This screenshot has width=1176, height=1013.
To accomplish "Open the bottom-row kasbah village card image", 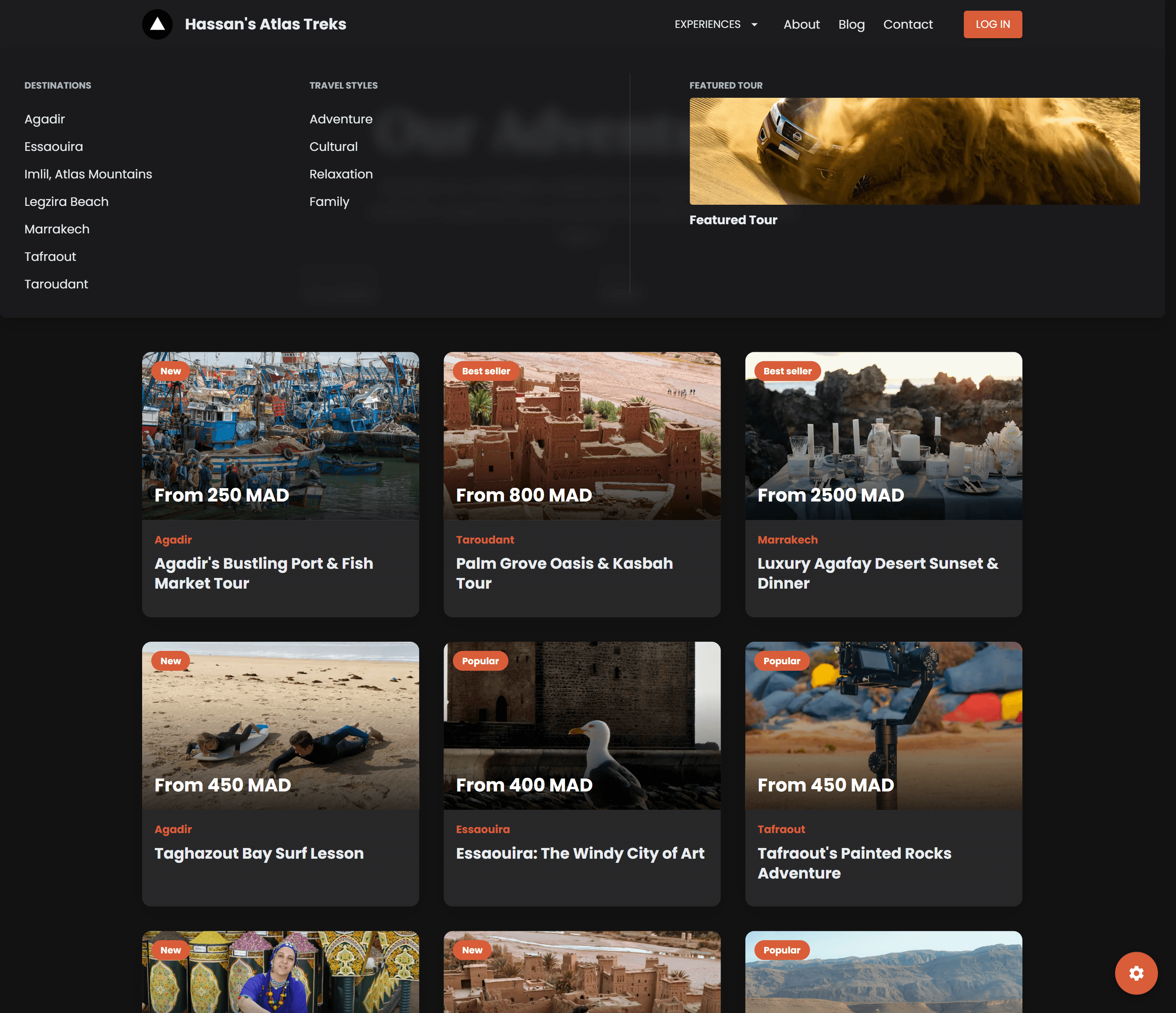I will pyautogui.click(x=582, y=972).
